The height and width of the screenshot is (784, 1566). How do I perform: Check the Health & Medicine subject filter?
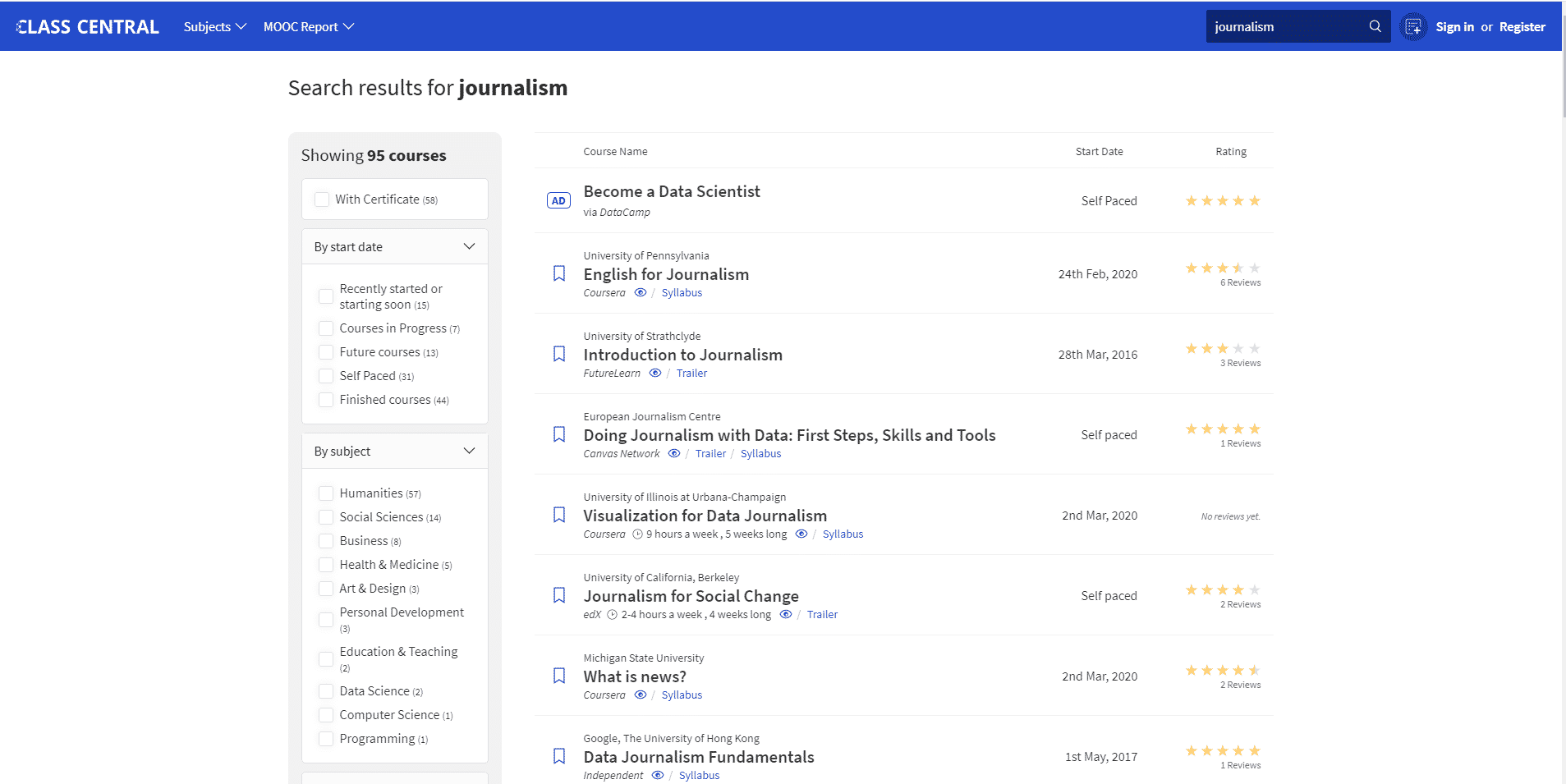click(x=326, y=565)
